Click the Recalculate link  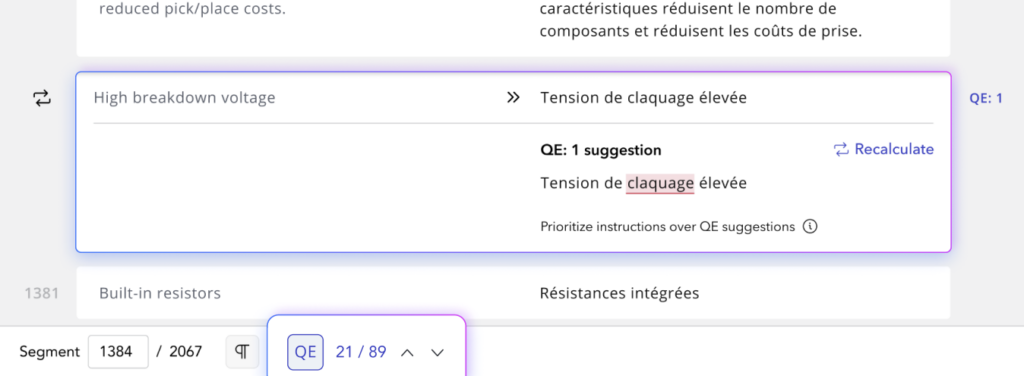884,149
